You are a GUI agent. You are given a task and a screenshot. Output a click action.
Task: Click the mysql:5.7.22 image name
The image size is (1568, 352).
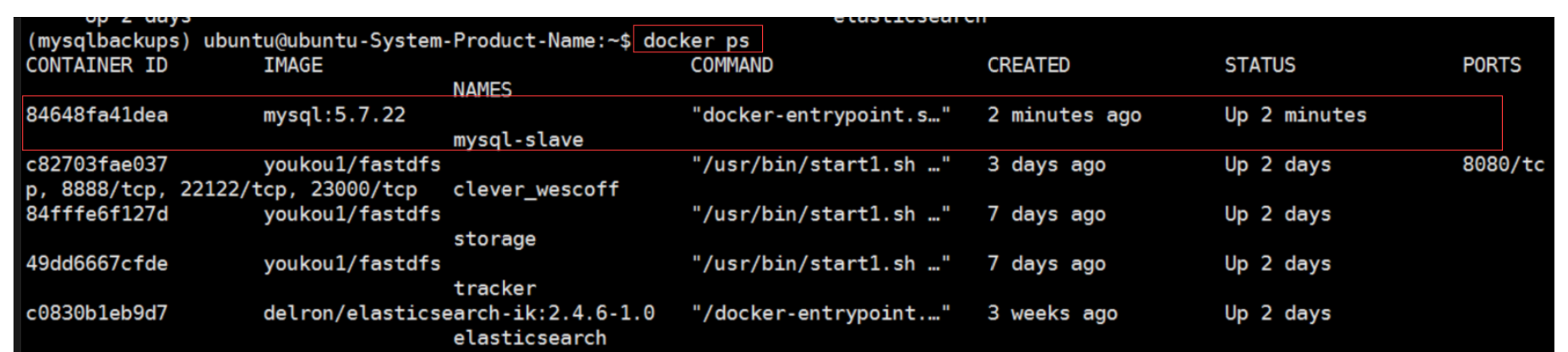335,116
